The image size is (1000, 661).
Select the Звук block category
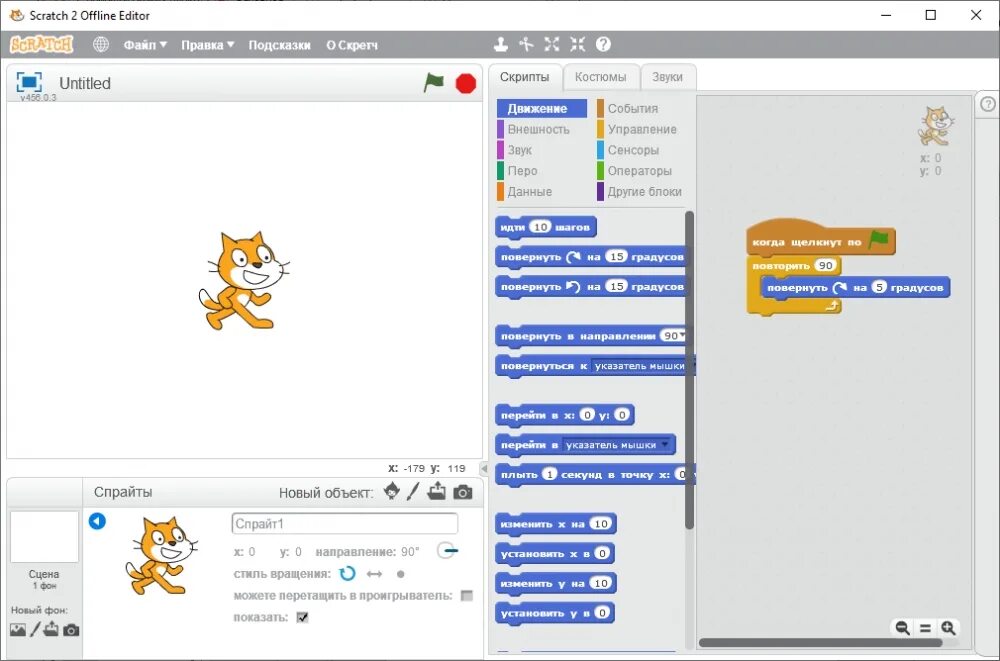click(x=514, y=150)
